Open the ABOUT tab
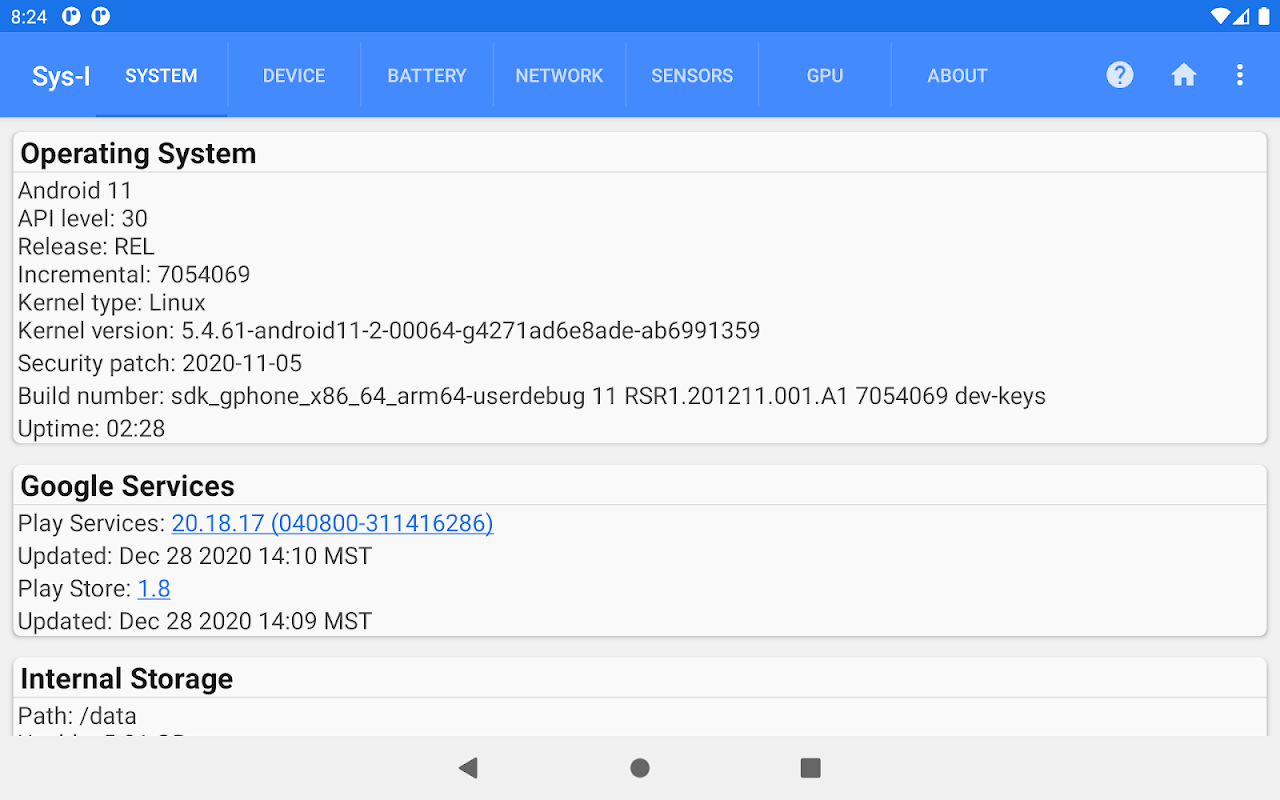 [x=957, y=76]
